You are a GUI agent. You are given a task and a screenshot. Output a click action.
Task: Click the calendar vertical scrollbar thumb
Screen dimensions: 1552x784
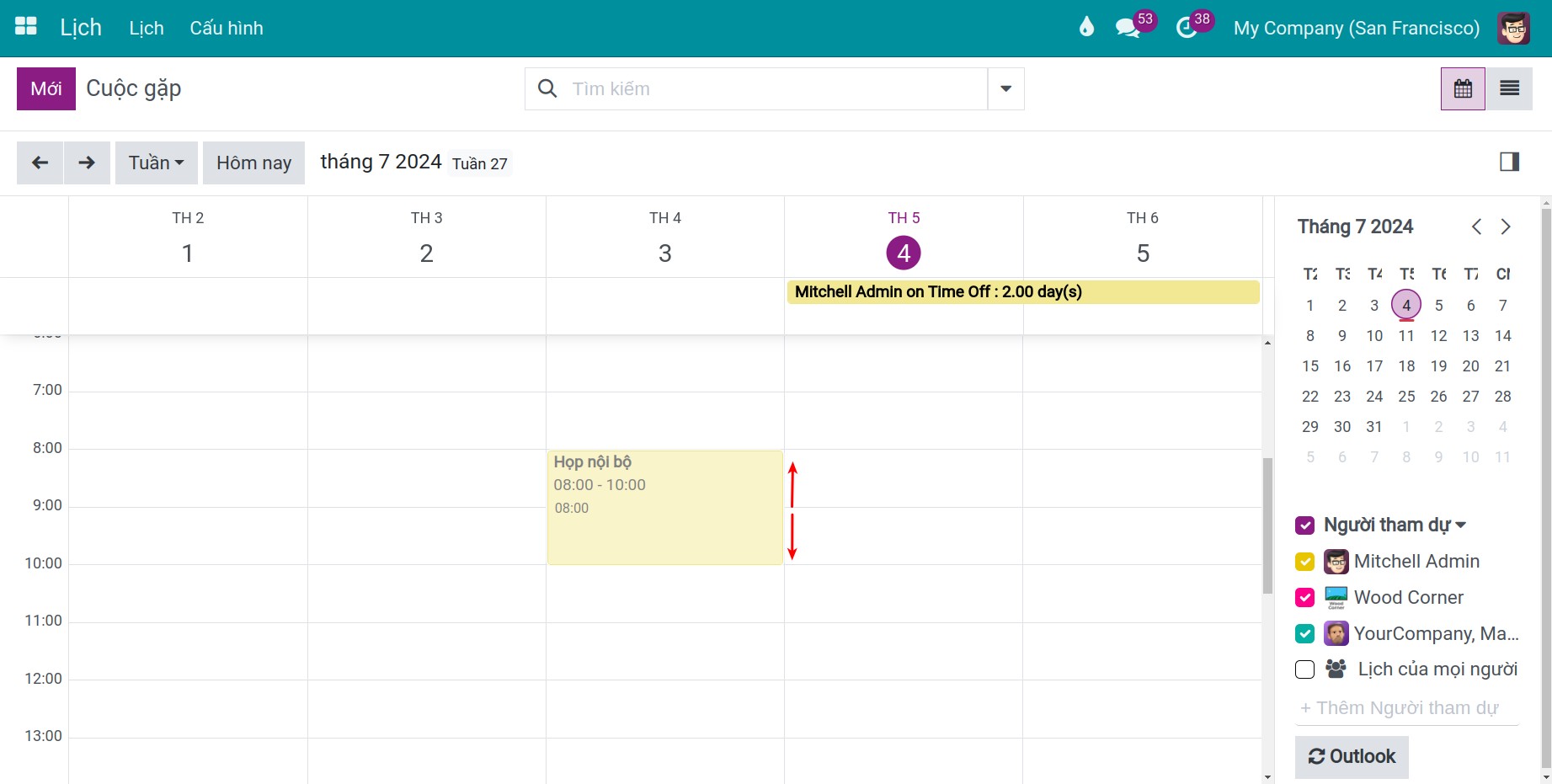tap(1267, 525)
